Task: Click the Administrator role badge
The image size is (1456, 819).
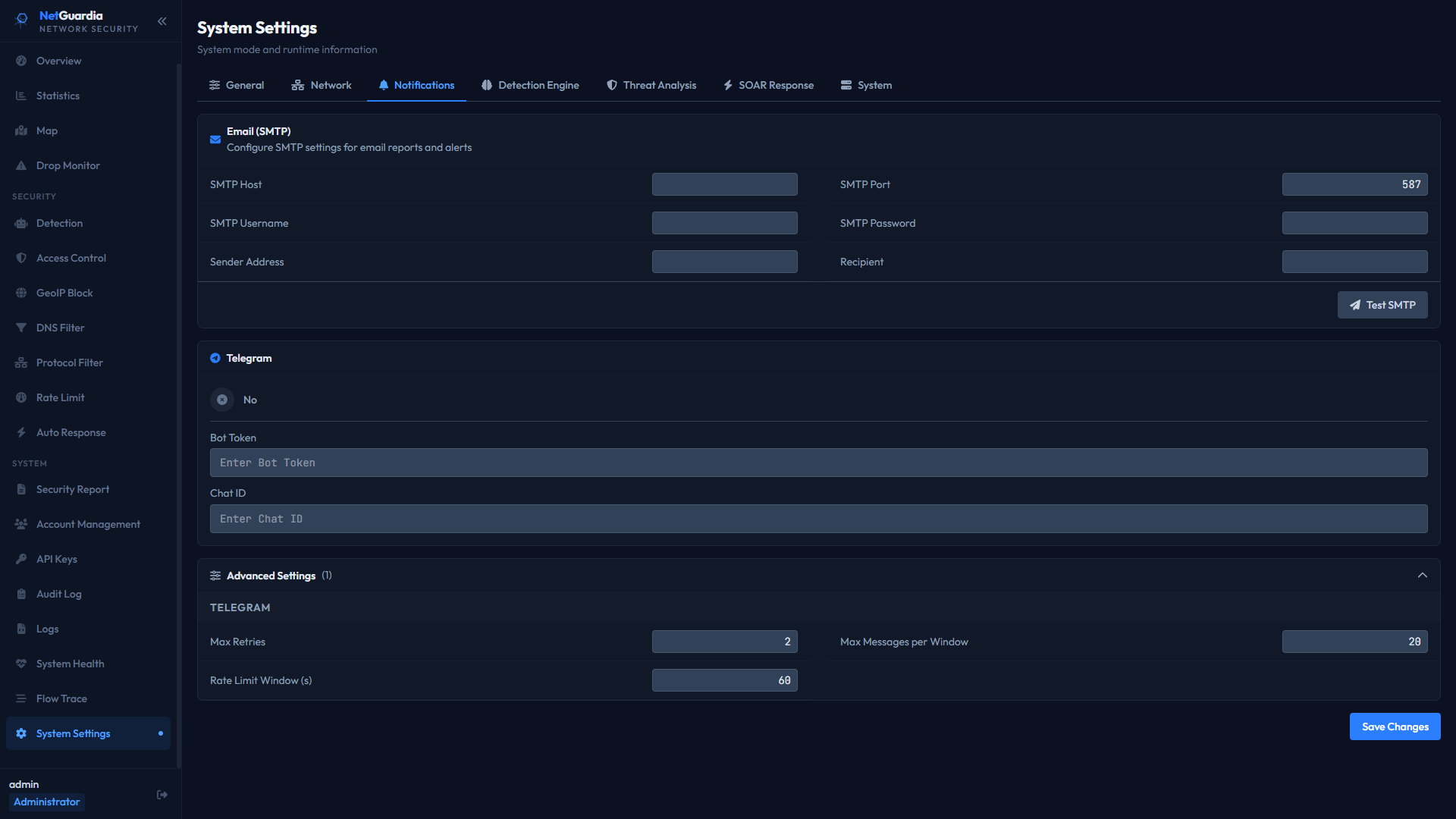Action: pos(46,802)
